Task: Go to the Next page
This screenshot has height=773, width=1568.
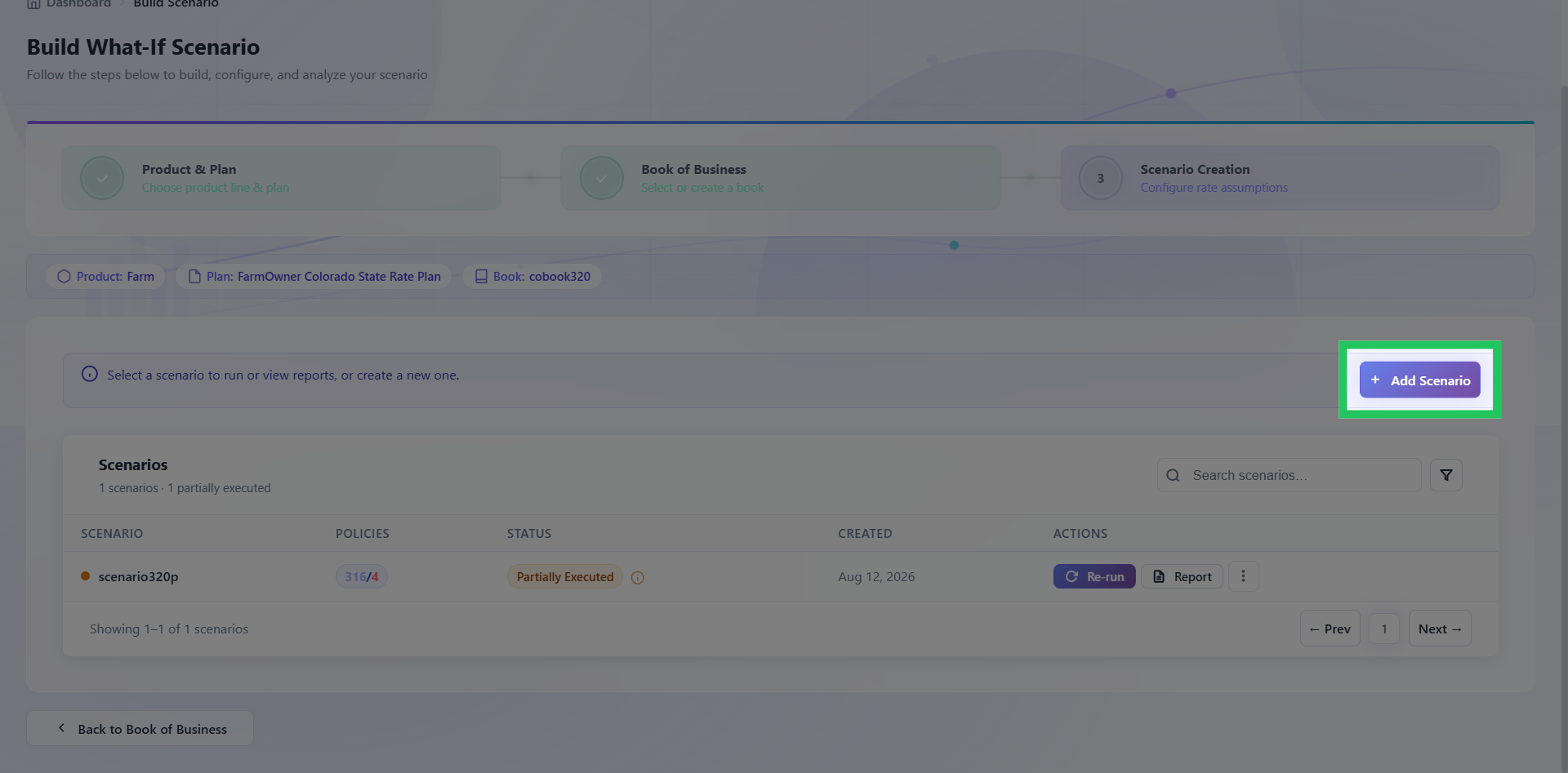Action: 1440,629
